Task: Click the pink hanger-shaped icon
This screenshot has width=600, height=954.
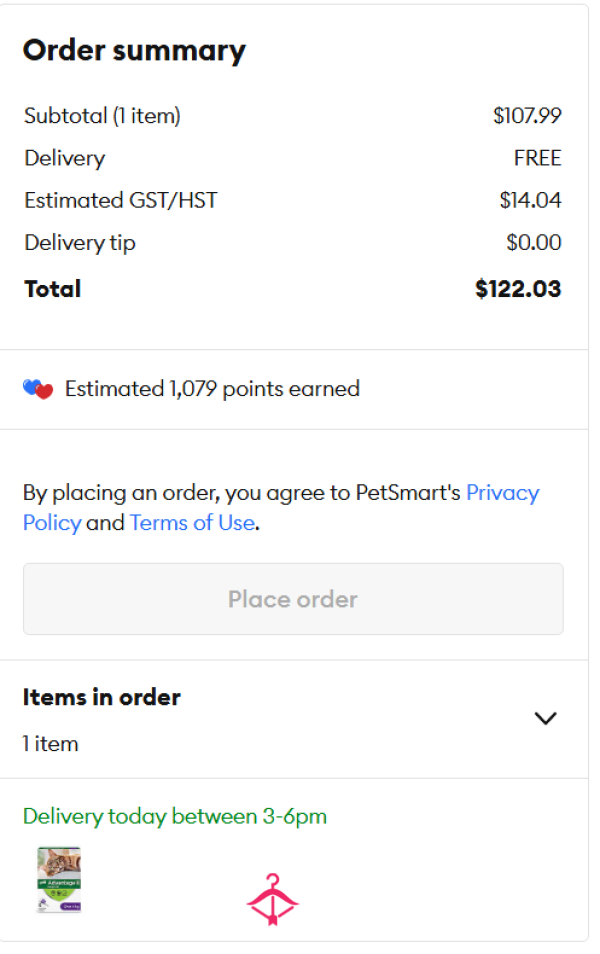Action: pyautogui.click(x=272, y=900)
